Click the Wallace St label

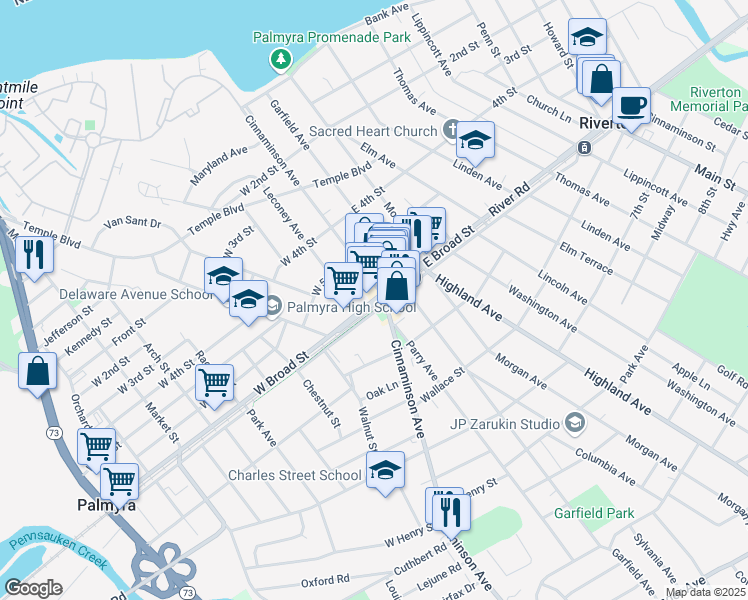point(442,385)
